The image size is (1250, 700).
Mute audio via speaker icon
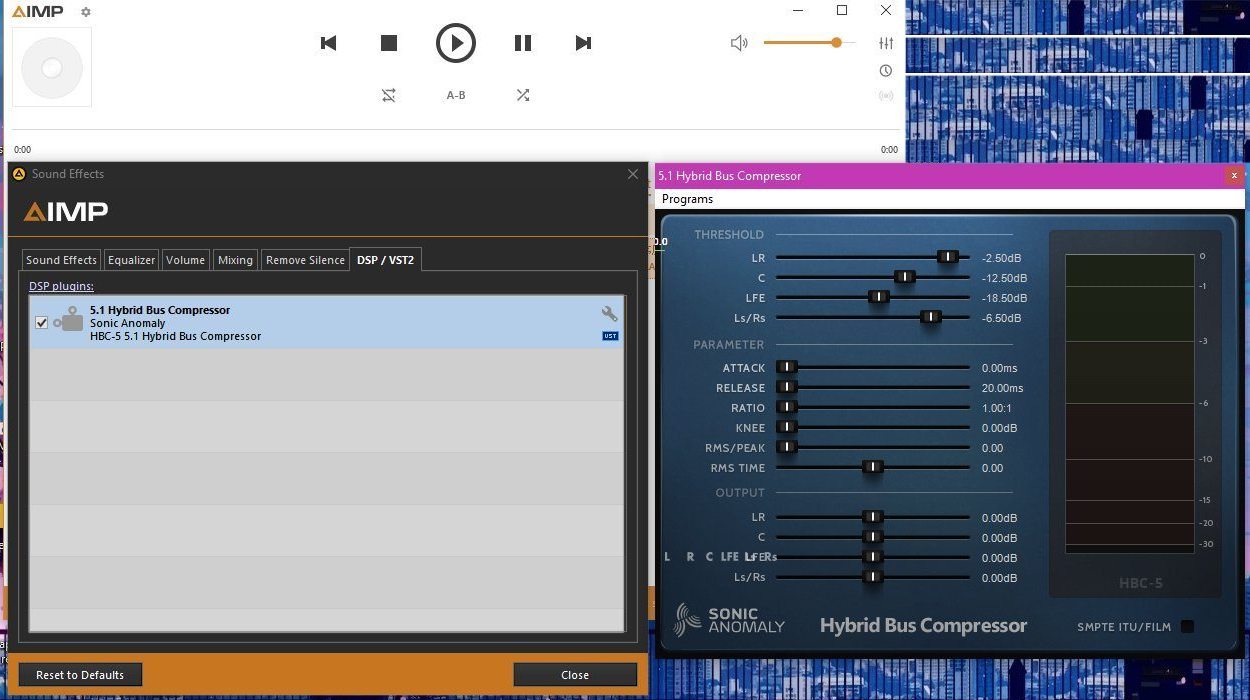pos(739,43)
